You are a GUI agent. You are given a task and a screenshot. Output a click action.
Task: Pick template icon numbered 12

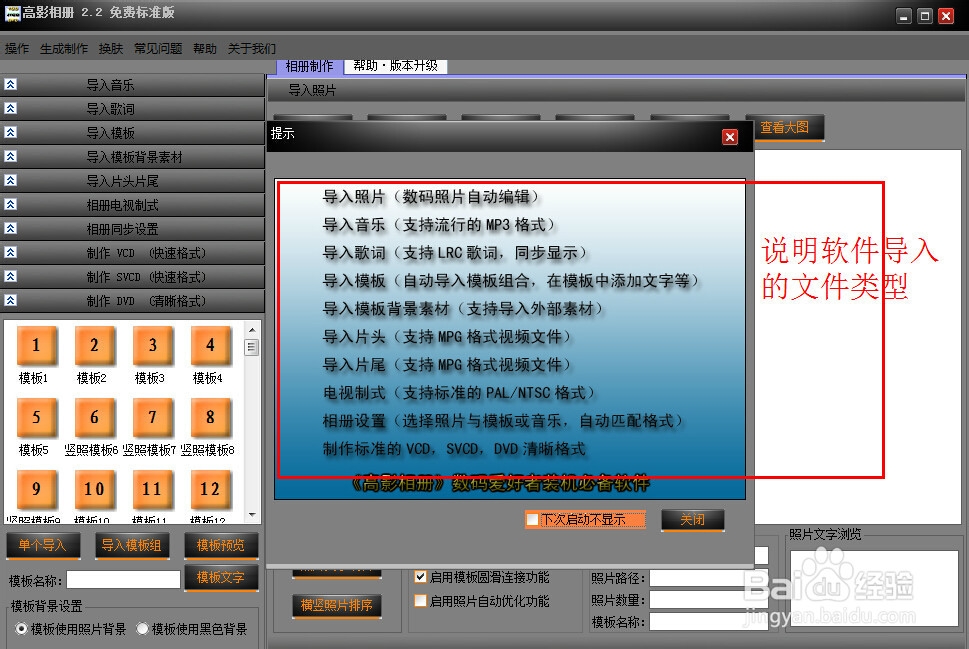click(210, 489)
